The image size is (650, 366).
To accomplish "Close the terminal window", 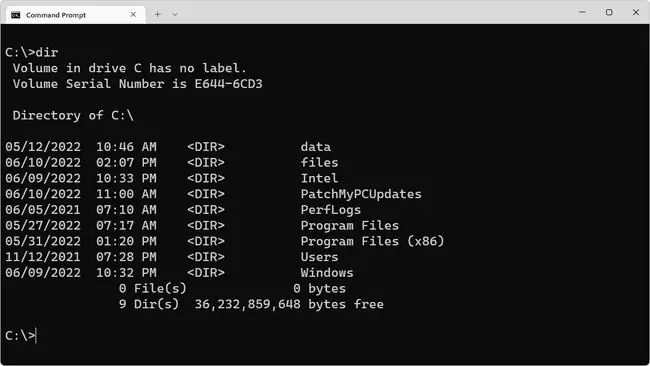I will (x=636, y=12).
